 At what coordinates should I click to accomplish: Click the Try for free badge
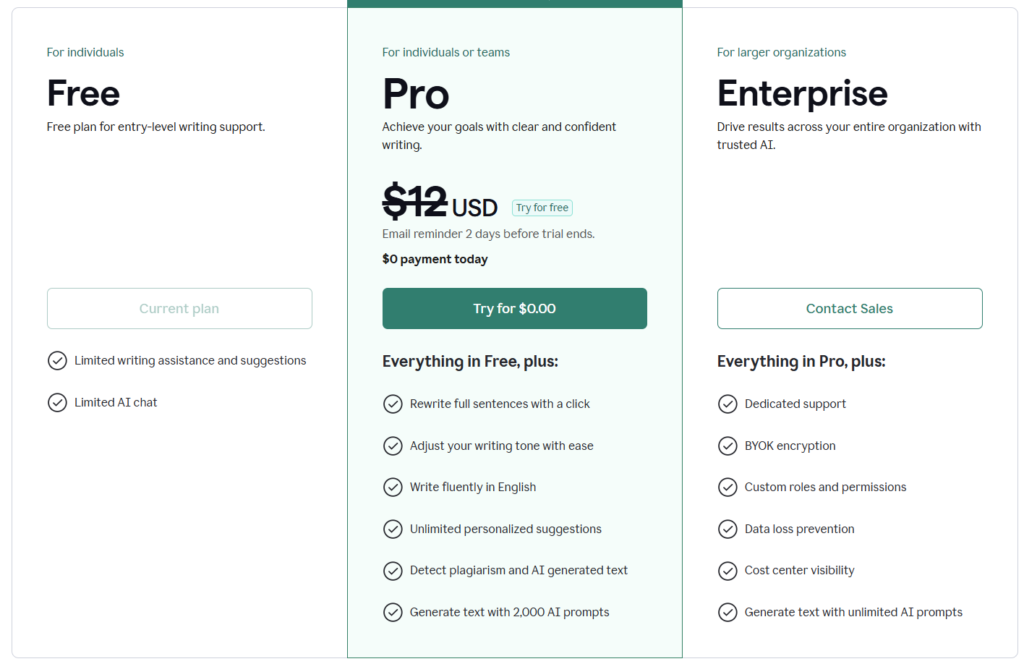click(x=542, y=208)
